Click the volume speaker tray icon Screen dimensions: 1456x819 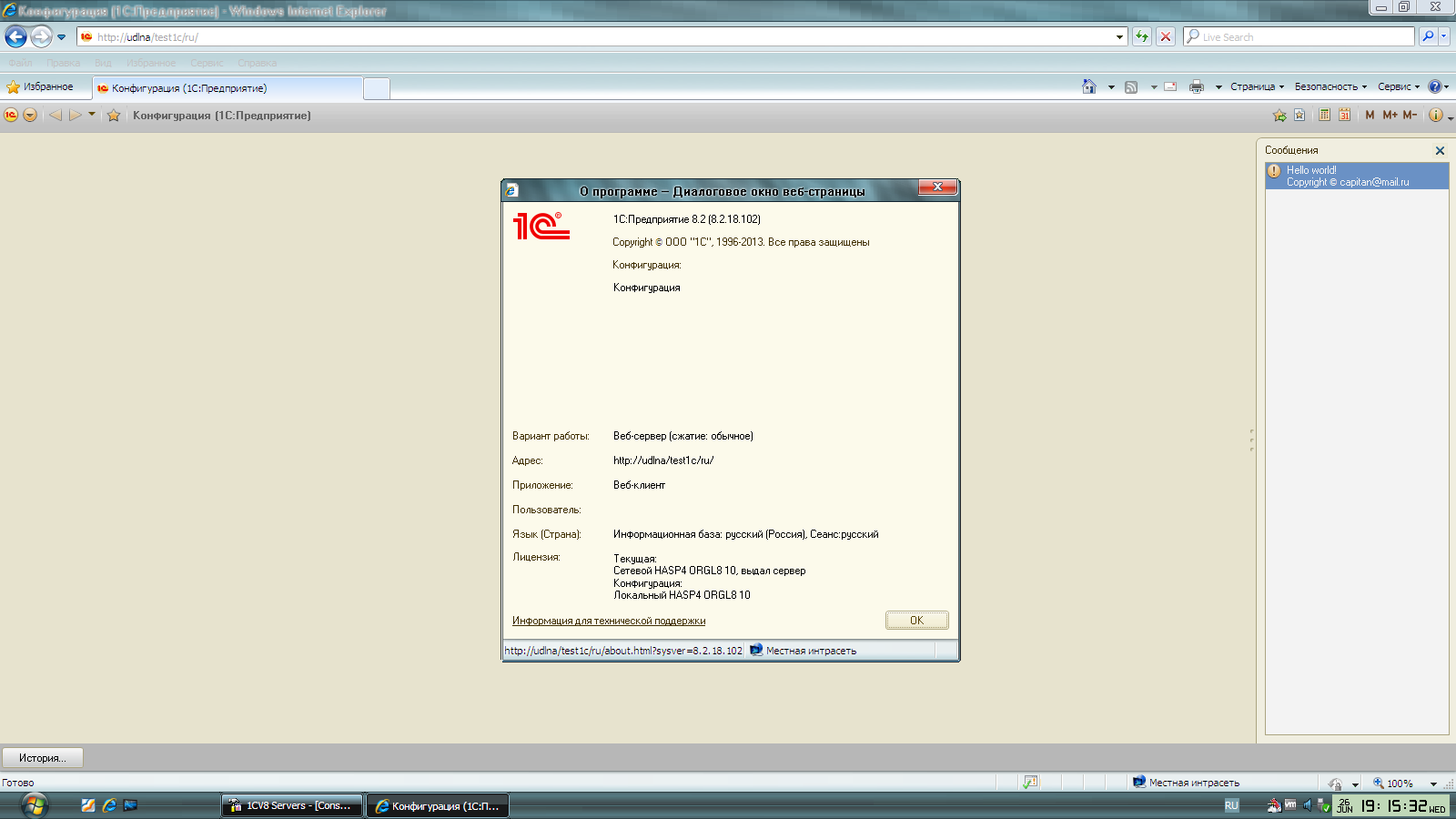click(1308, 805)
